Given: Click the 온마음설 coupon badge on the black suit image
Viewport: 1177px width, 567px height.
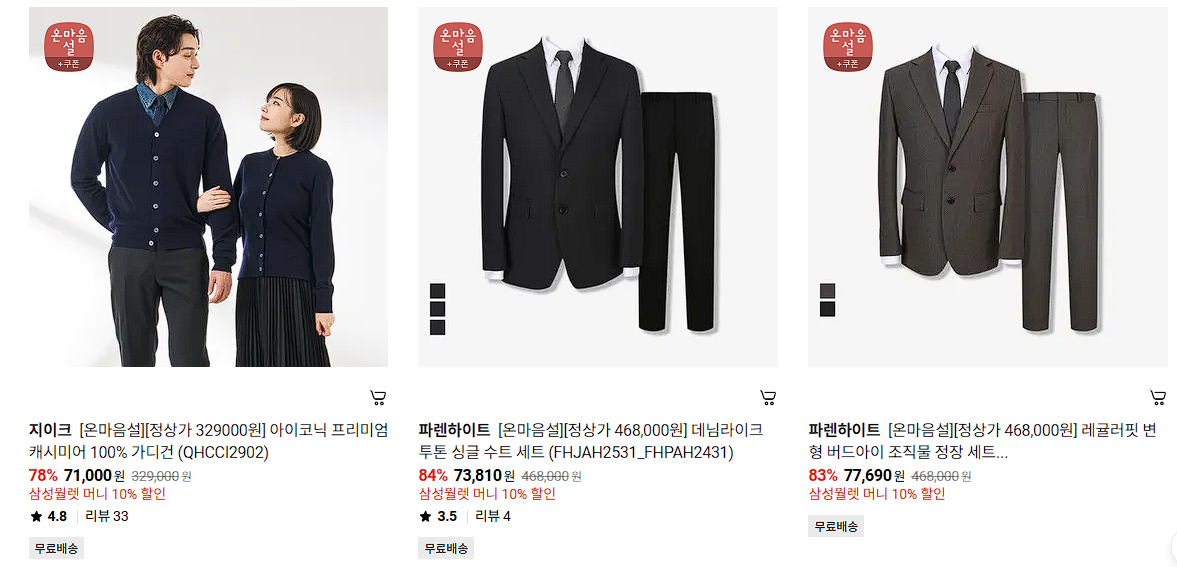Looking at the screenshot, I should pyautogui.click(x=459, y=47).
